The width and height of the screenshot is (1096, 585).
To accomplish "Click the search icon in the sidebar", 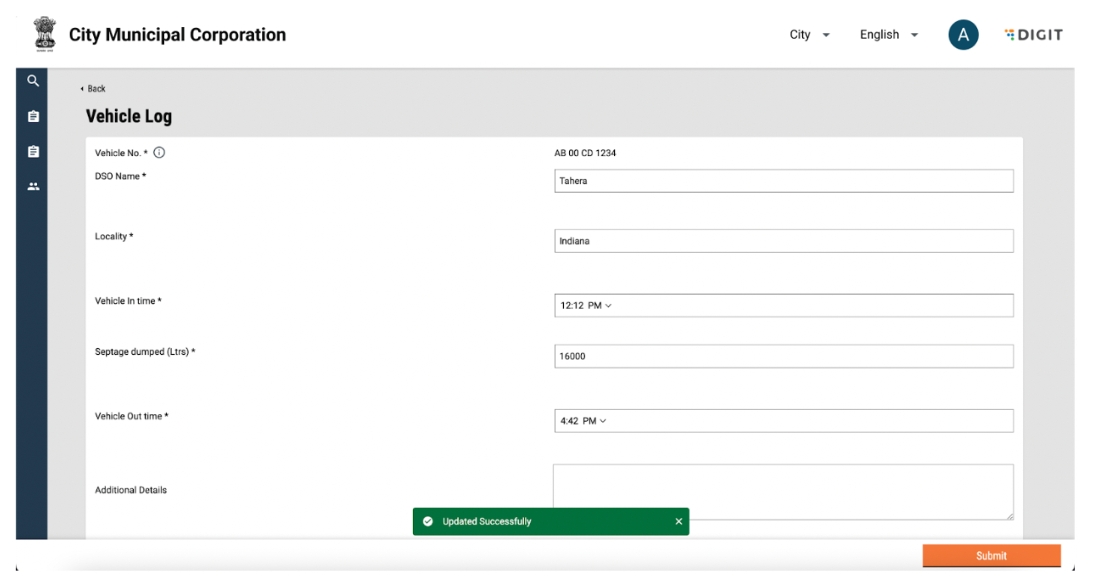I will (33, 81).
